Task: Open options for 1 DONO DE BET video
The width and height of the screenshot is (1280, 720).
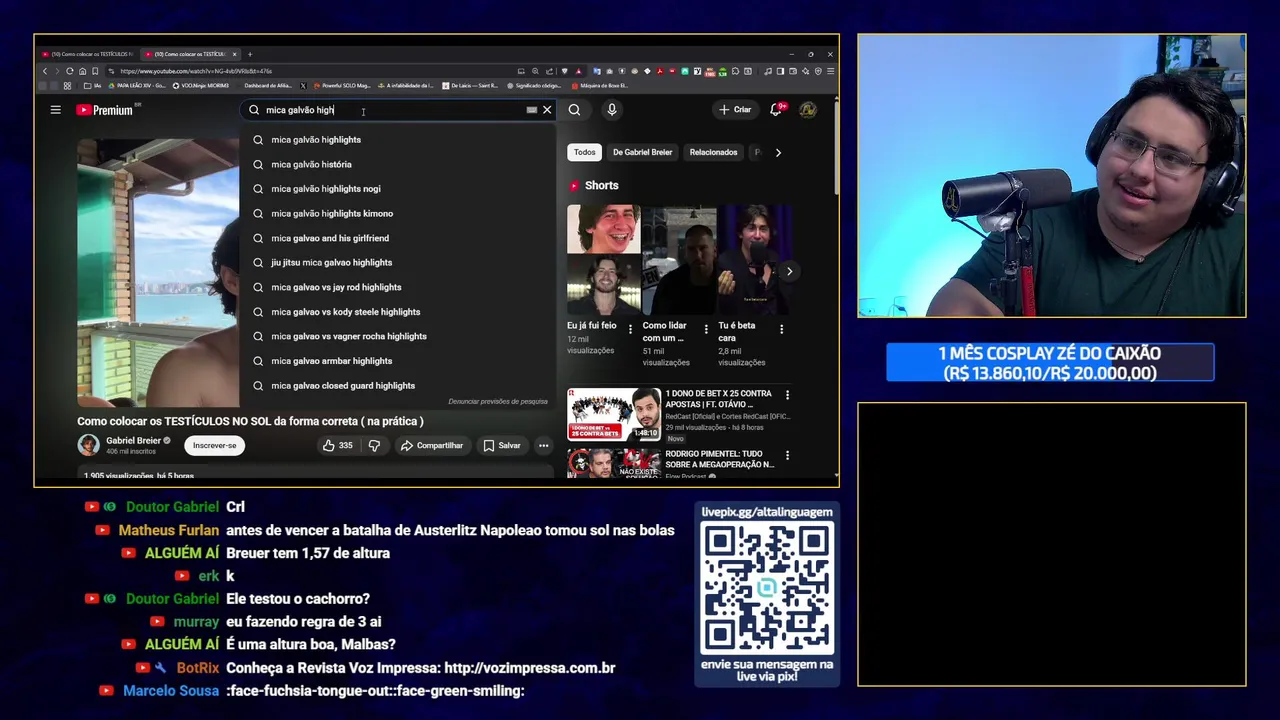Action: tap(787, 396)
